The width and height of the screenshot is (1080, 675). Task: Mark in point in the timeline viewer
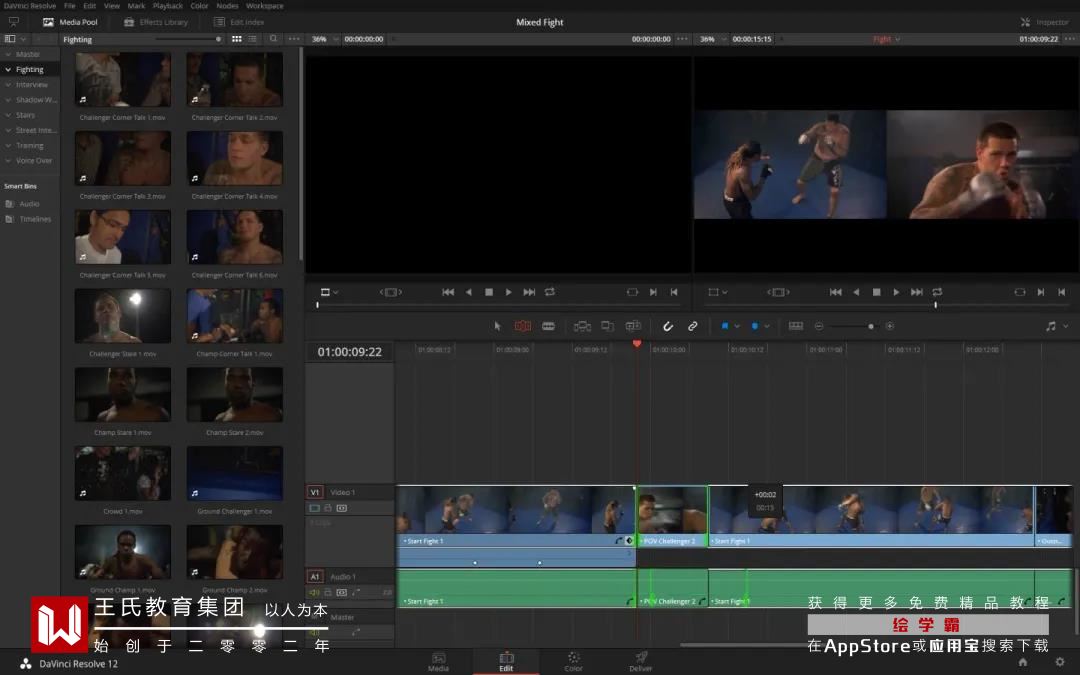[x=1041, y=292]
